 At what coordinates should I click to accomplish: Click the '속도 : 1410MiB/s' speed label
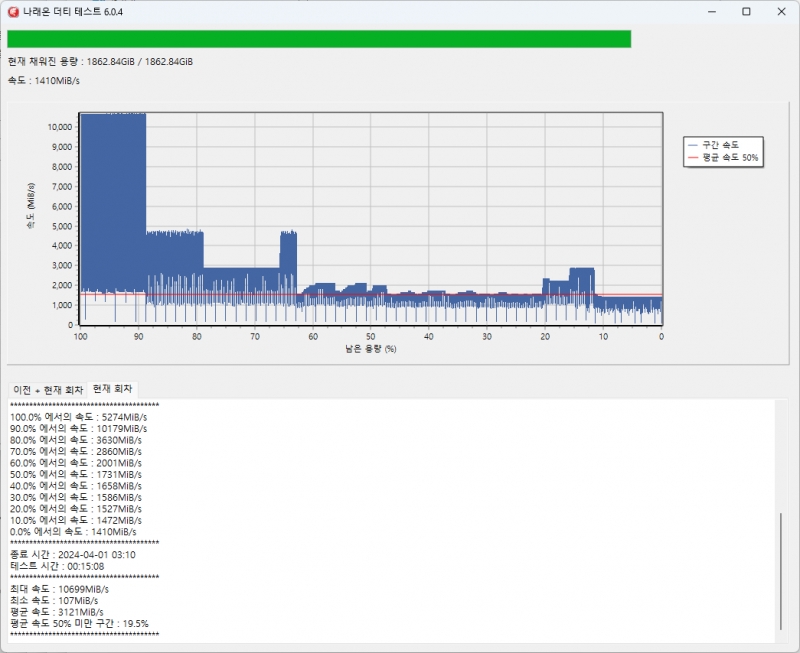pyautogui.click(x=43, y=81)
